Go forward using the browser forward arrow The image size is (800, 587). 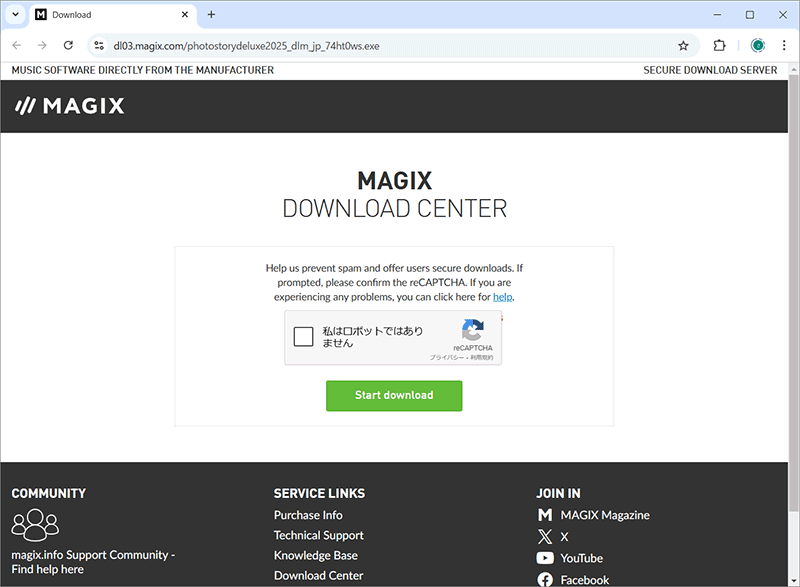(42, 45)
